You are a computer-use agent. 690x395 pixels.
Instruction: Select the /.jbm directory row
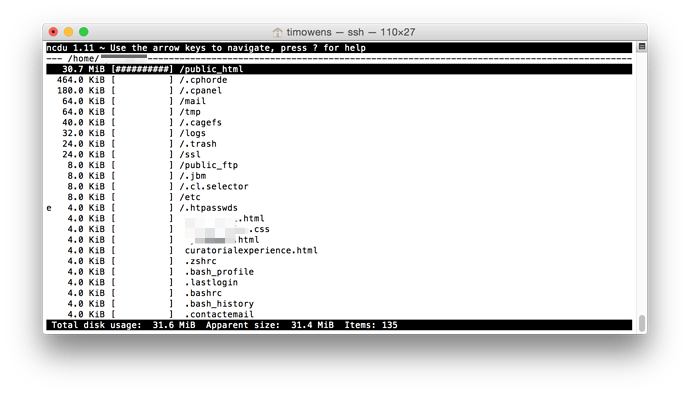click(x=339, y=176)
